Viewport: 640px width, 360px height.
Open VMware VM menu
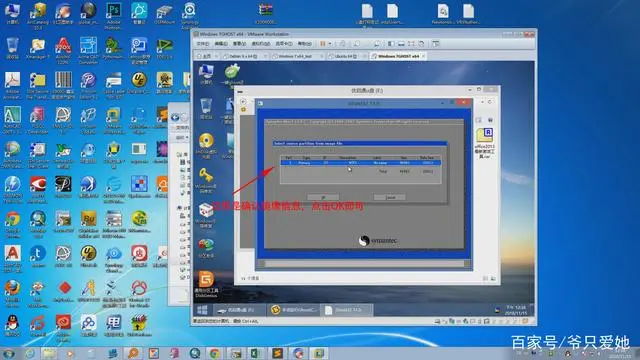(260, 44)
